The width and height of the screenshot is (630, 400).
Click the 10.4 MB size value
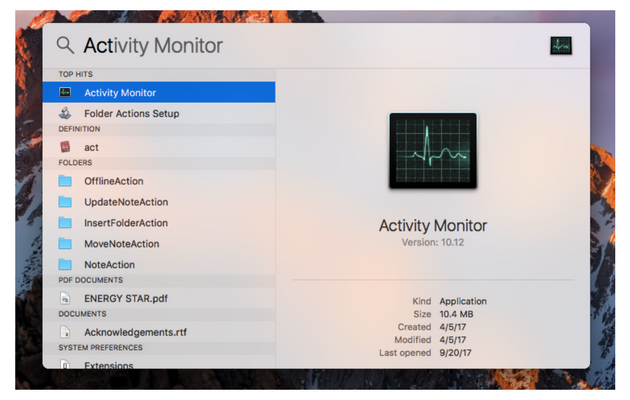[456, 314]
